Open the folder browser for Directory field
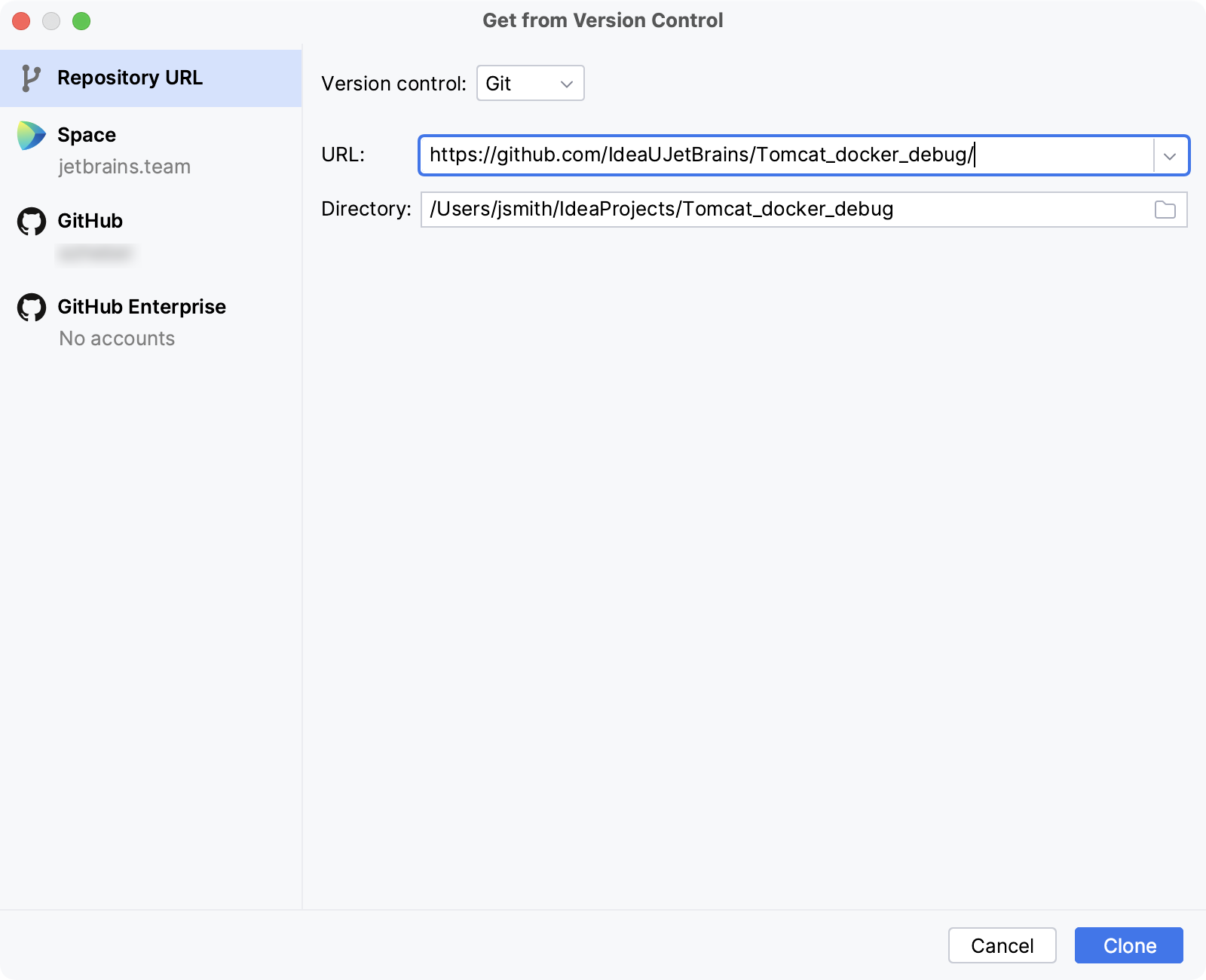This screenshot has height=980, width=1206. click(x=1166, y=210)
